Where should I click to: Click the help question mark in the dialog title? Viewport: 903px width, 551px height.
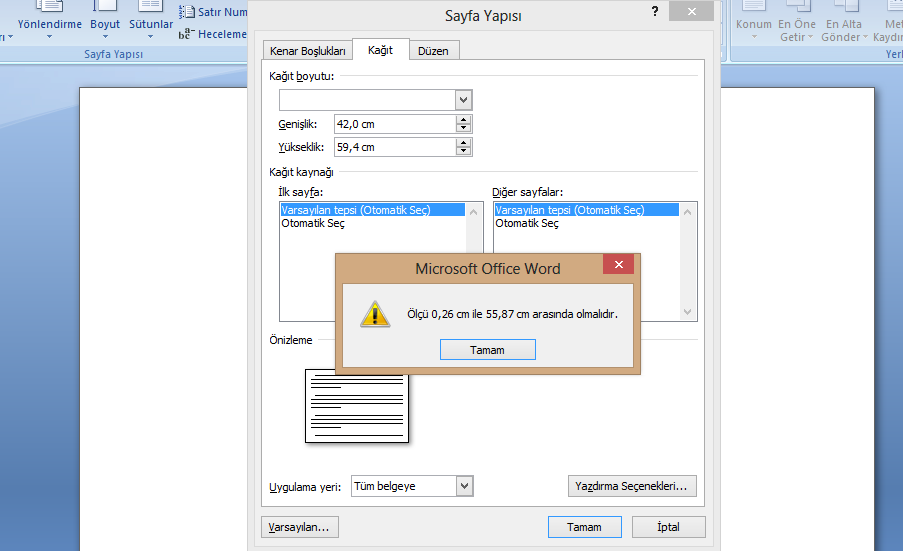[655, 12]
